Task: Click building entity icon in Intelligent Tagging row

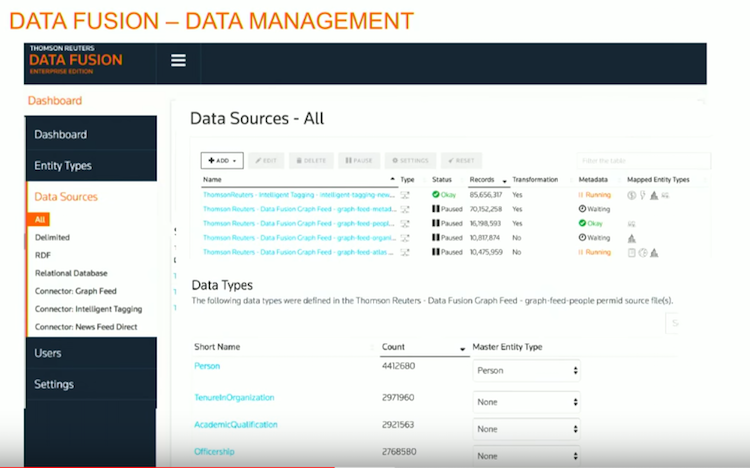Action: tap(654, 195)
